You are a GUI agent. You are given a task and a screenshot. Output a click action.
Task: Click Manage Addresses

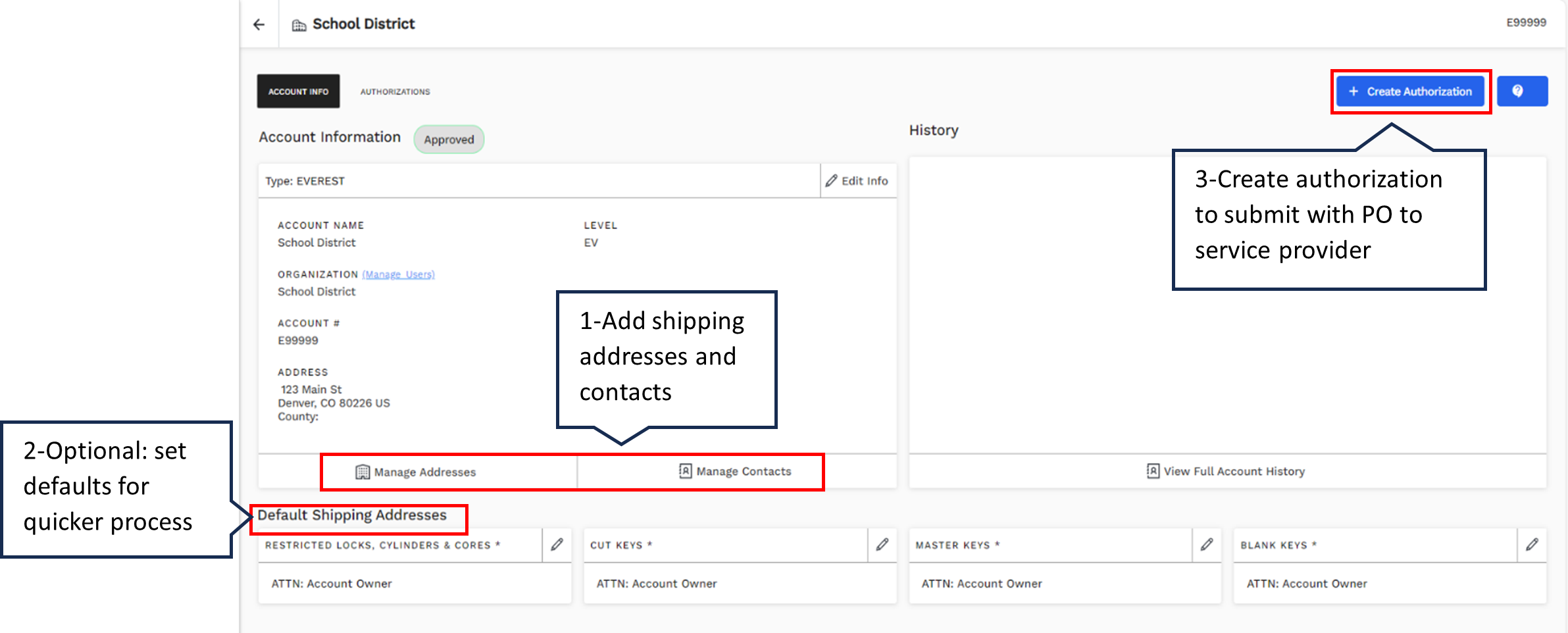click(x=424, y=471)
